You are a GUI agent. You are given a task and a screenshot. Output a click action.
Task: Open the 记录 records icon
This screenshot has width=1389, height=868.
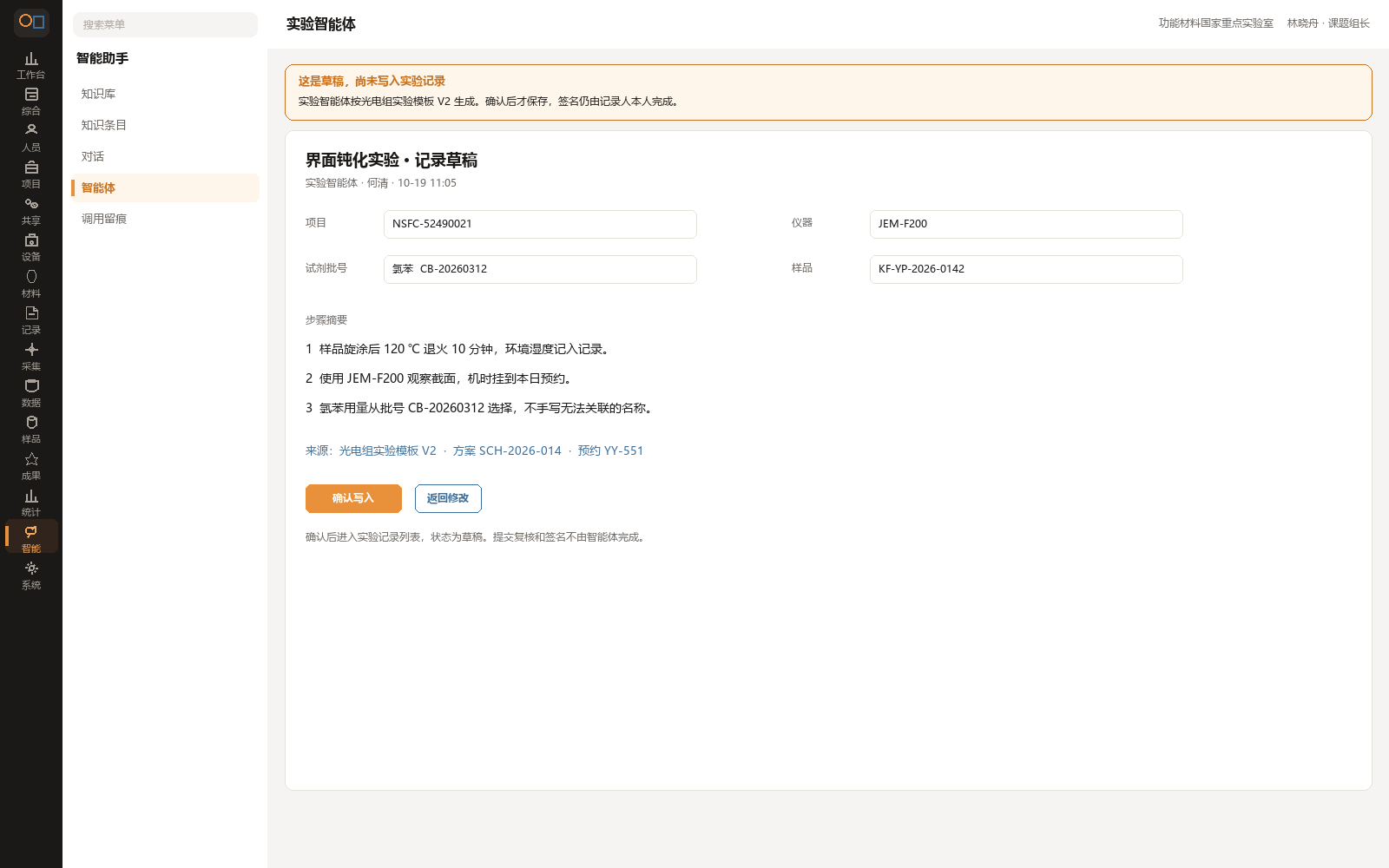(x=31, y=320)
